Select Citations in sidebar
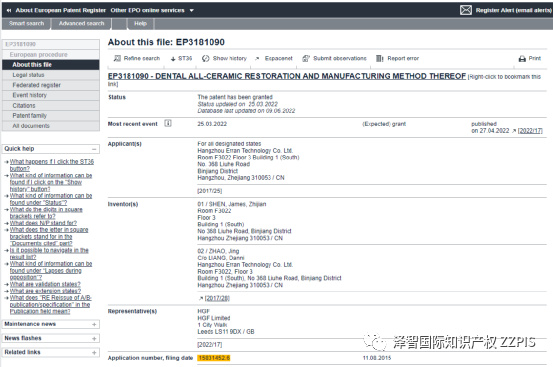 point(51,105)
